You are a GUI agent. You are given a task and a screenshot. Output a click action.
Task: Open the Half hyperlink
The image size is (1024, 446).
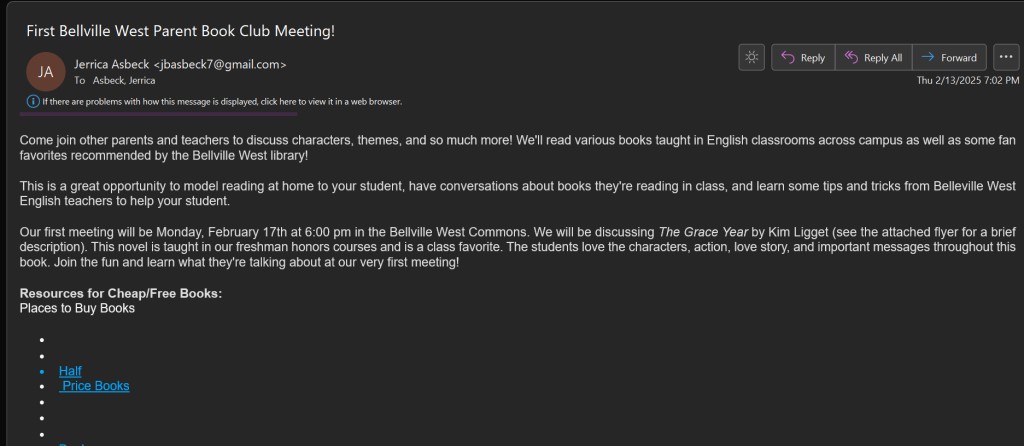click(x=70, y=371)
